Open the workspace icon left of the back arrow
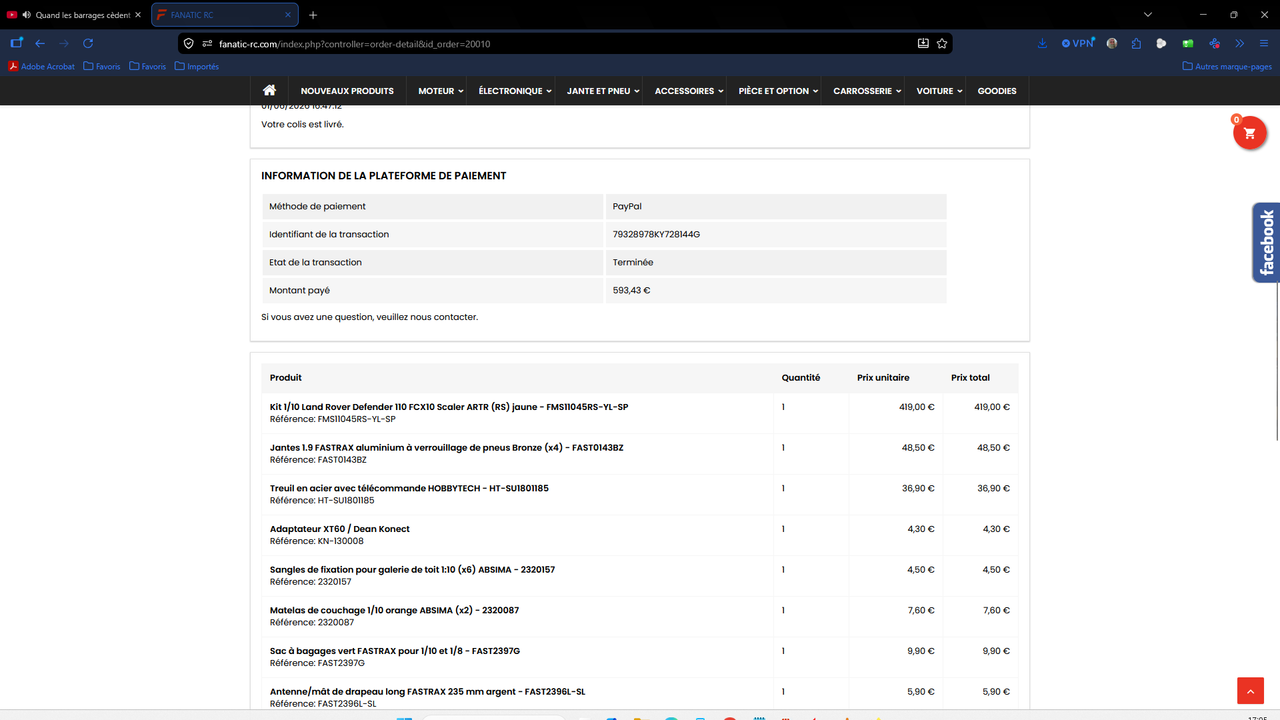The width and height of the screenshot is (1280, 720). click(x=16, y=43)
